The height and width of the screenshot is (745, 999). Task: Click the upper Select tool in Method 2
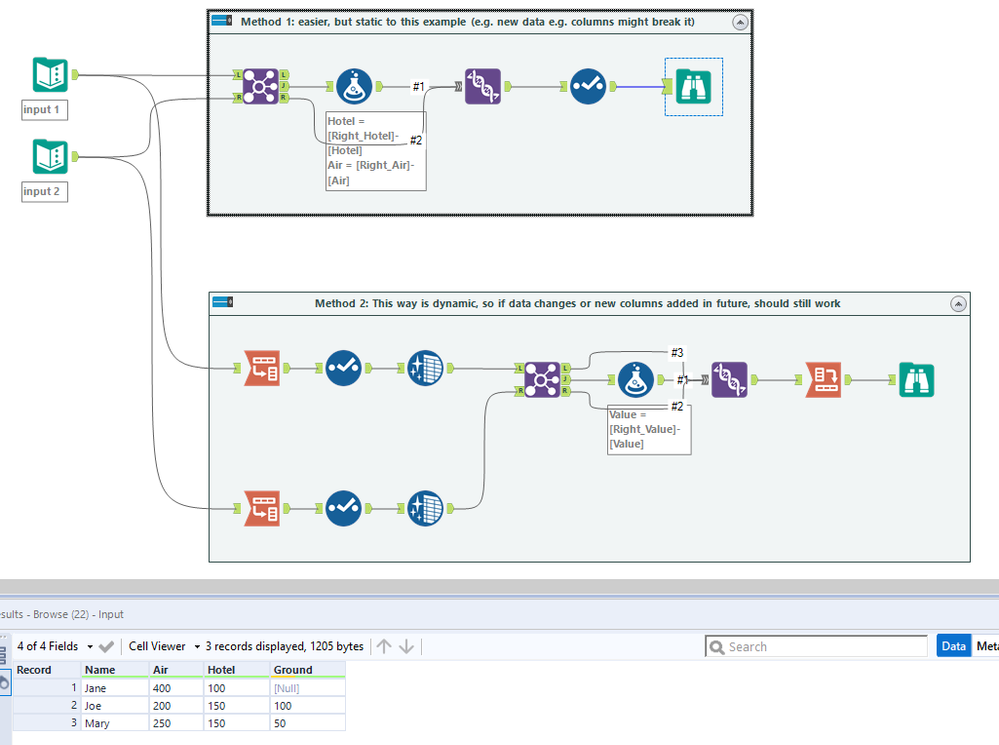point(343,368)
